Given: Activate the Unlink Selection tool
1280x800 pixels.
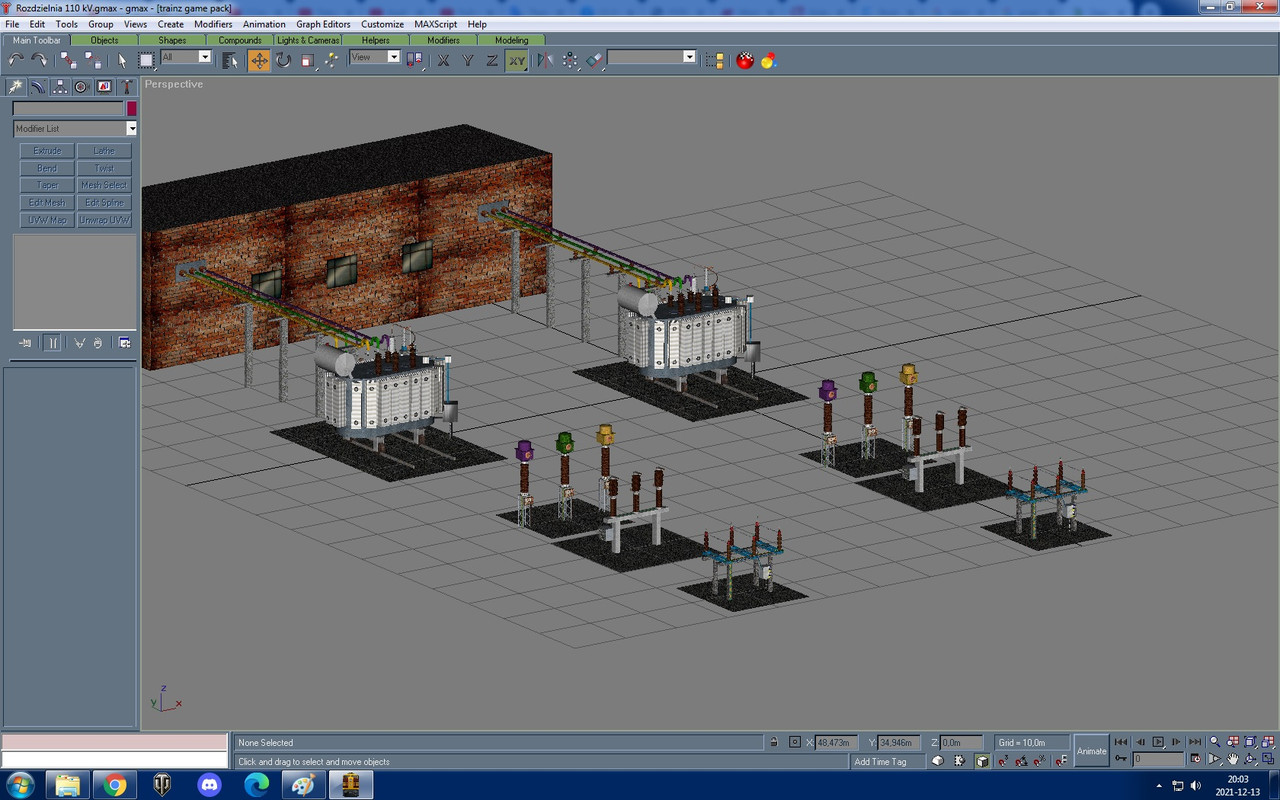Looking at the screenshot, I should (x=92, y=60).
